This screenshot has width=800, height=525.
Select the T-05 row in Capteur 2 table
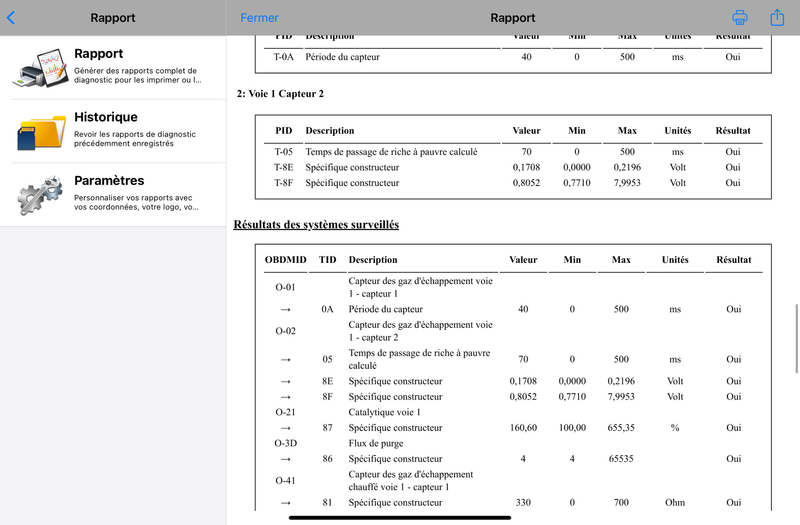tap(513, 152)
